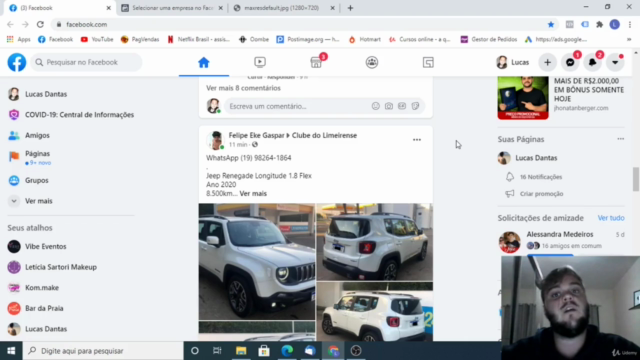This screenshot has width=640, height=360.
Task: Open the large front-view Jeep photo
Action: 257,261
